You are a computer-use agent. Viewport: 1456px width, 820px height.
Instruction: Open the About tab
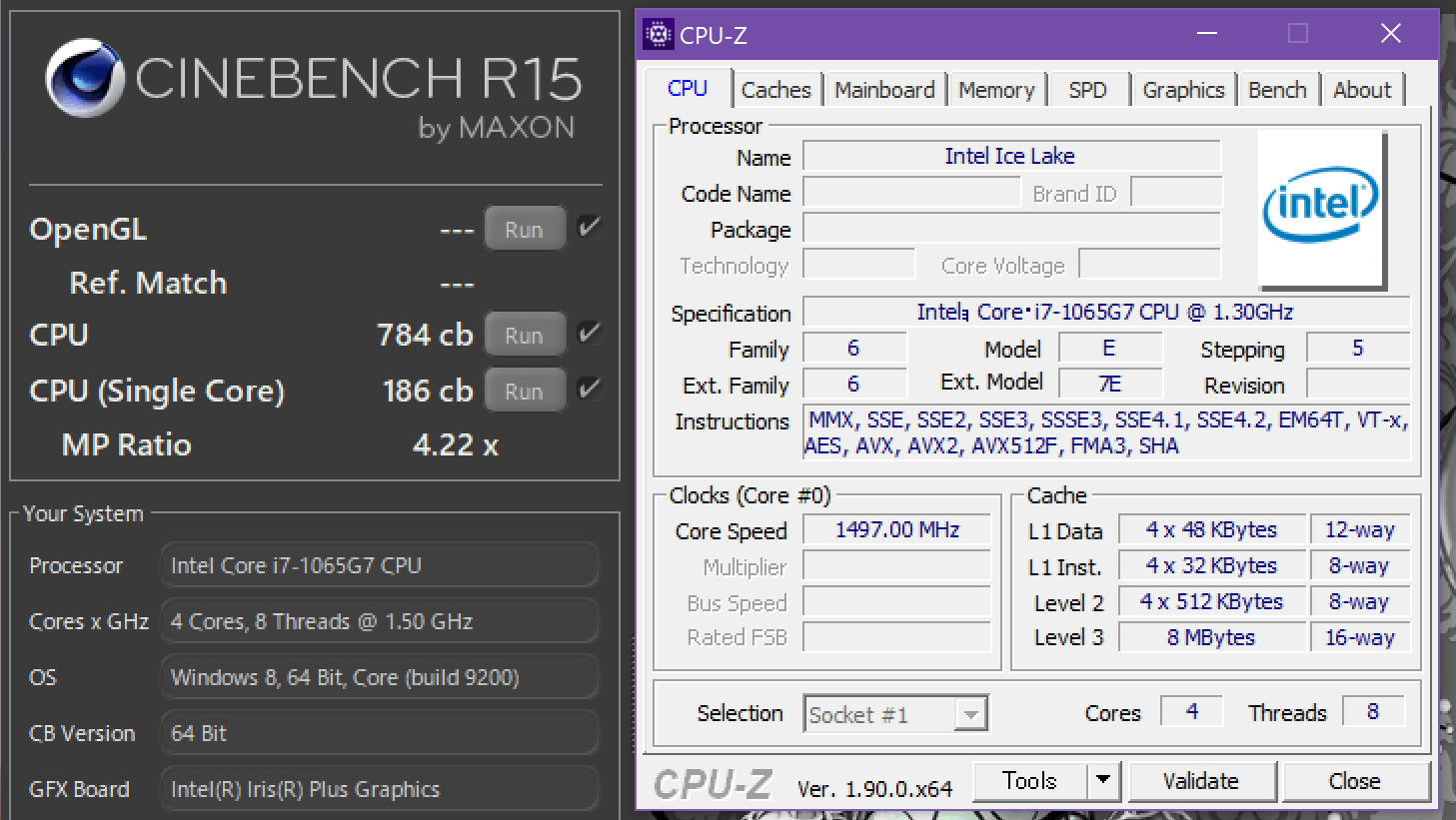(x=1362, y=90)
